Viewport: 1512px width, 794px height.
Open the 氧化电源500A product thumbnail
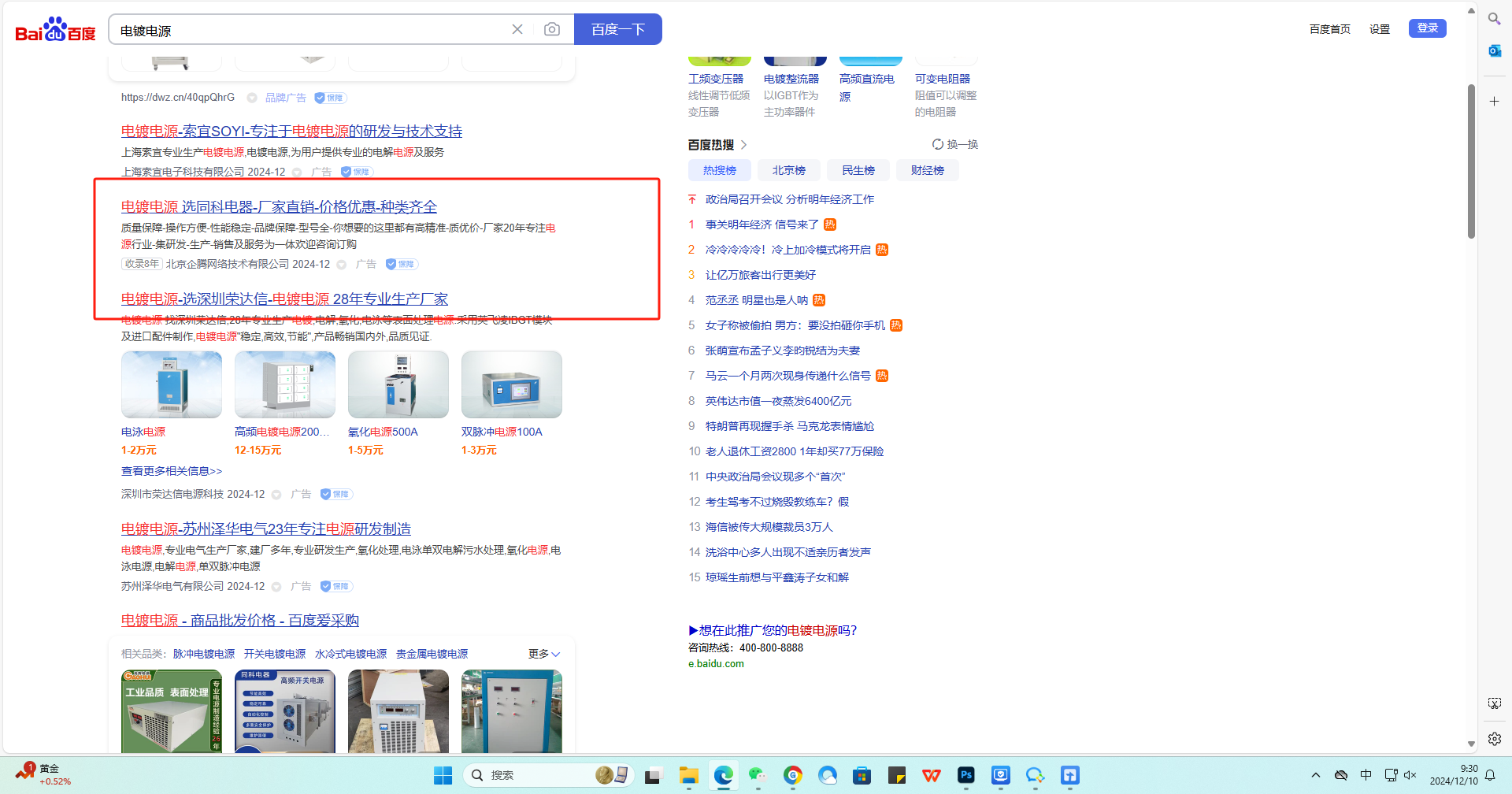pyautogui.click(x=398, y=384)
